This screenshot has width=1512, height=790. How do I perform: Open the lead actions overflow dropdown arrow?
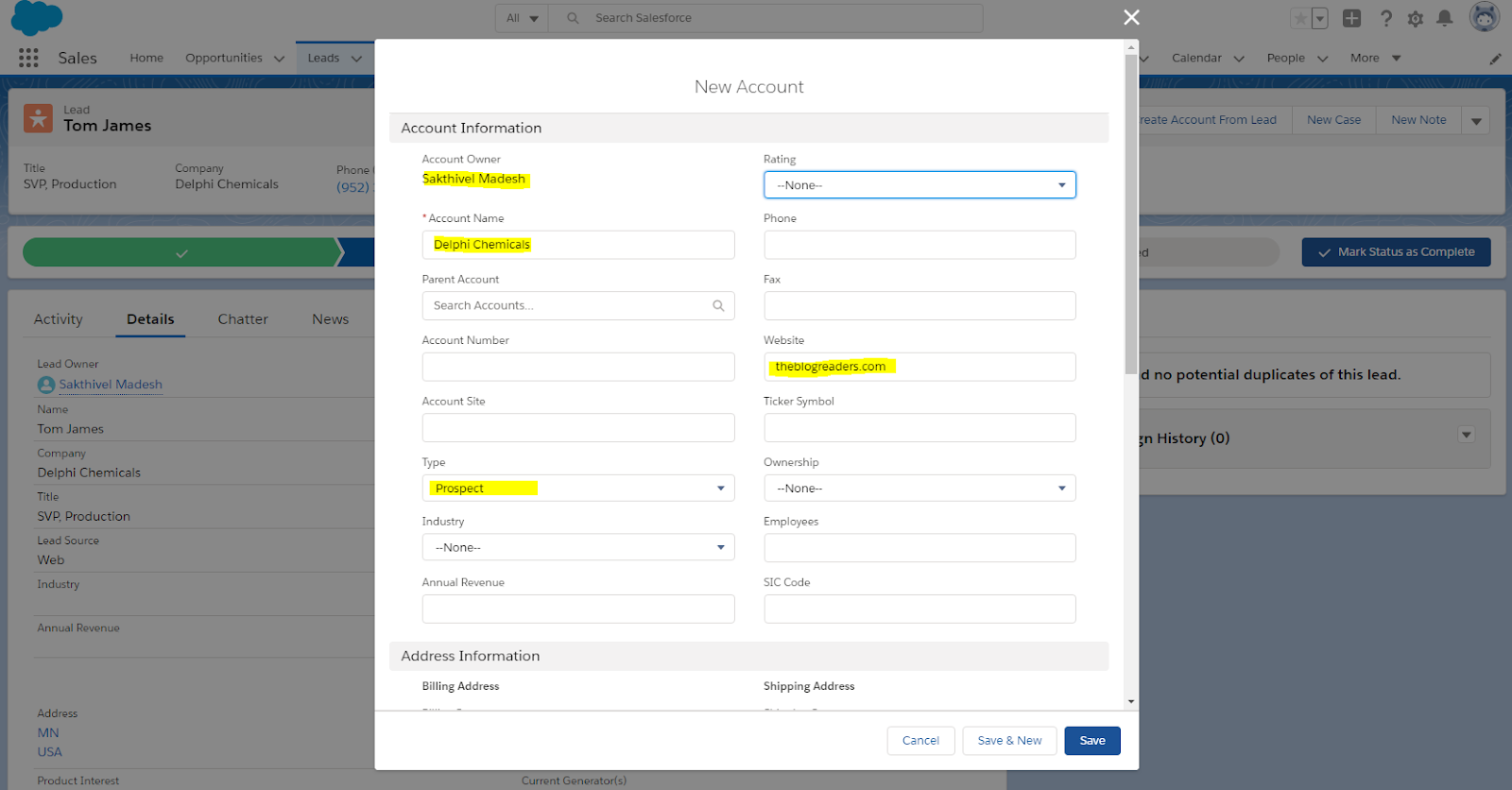pos(1476,120)
